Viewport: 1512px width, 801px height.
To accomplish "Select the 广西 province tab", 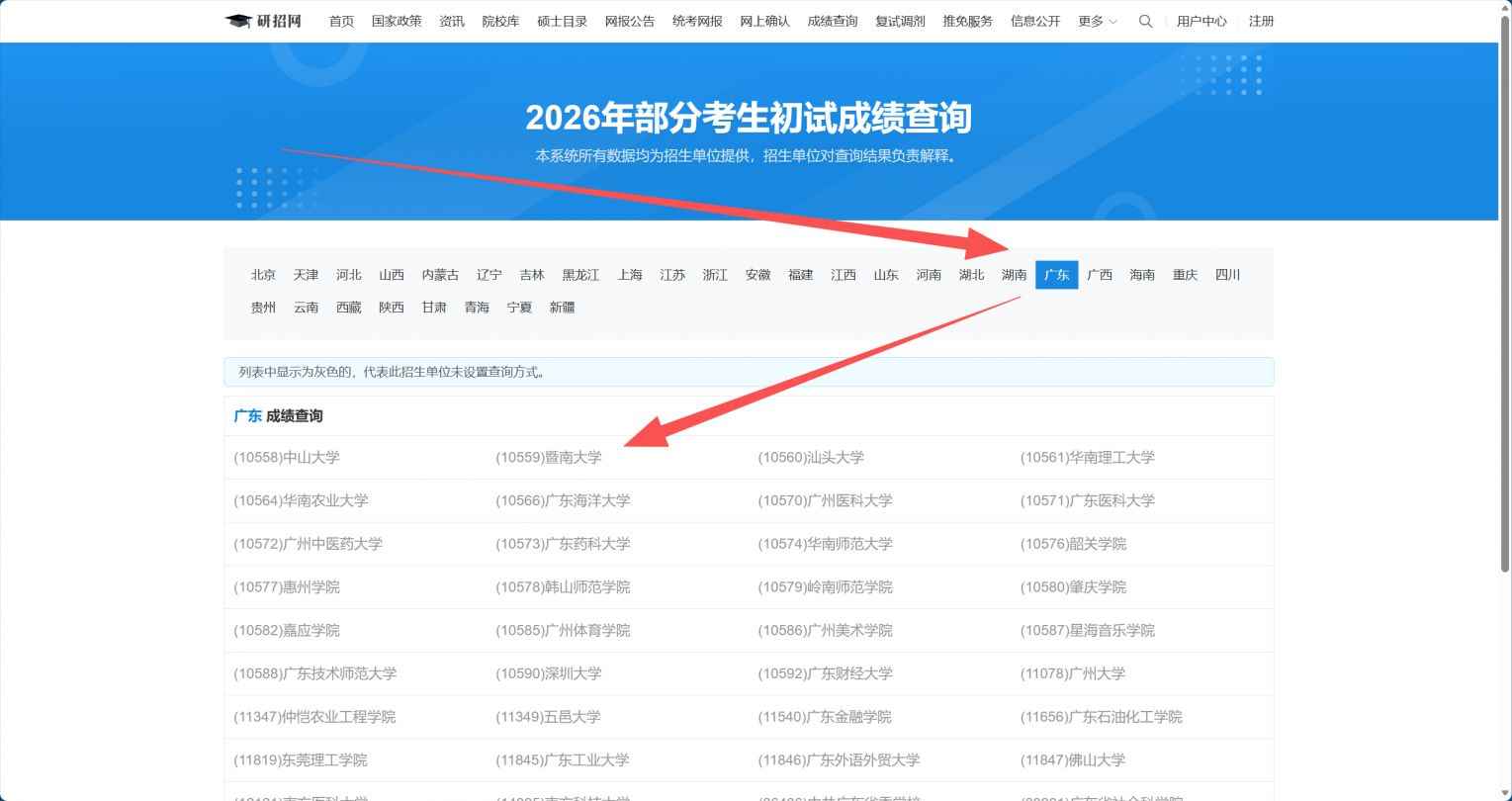I will click(1100, 275).
